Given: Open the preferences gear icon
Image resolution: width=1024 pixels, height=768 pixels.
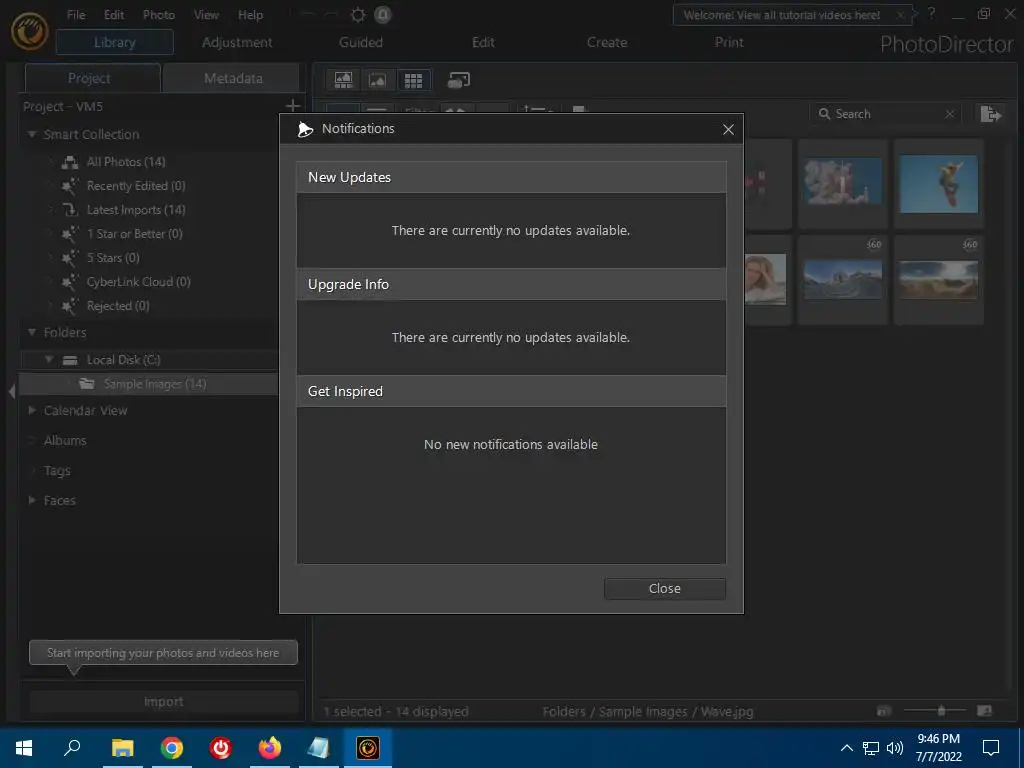Looking at the screenshot, I should [358, 14].
